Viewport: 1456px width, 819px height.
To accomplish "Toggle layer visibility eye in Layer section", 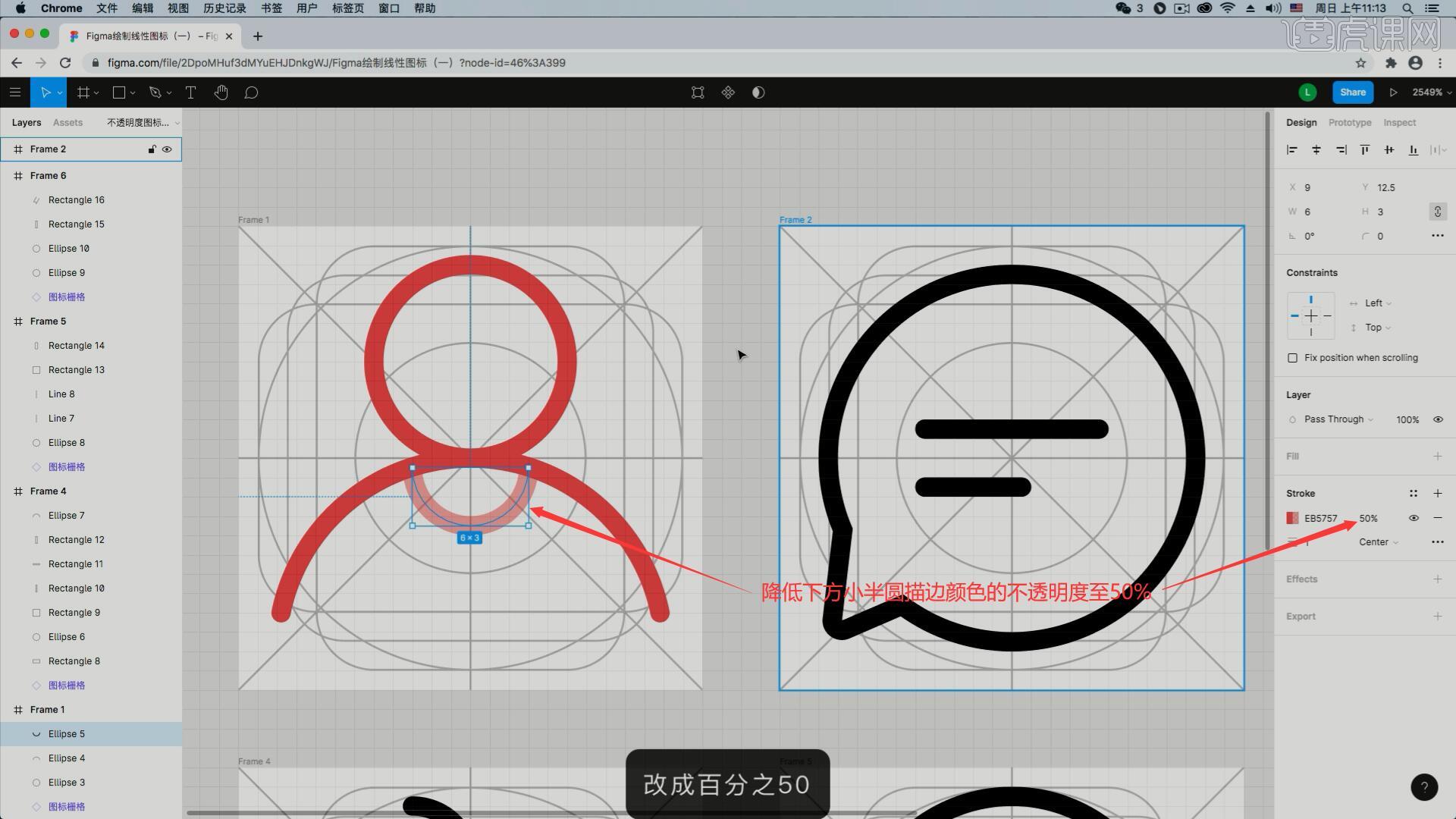I will click(1438, 419).
